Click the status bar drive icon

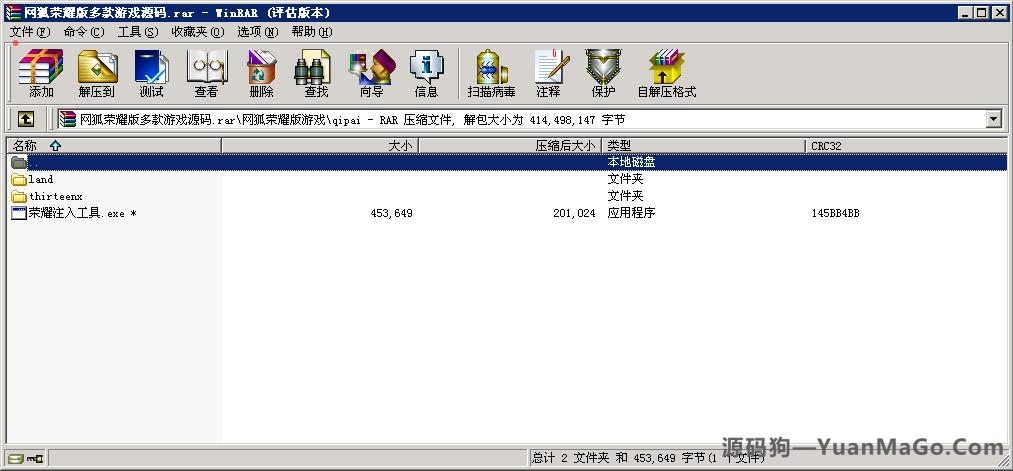[x=16, y=459]
